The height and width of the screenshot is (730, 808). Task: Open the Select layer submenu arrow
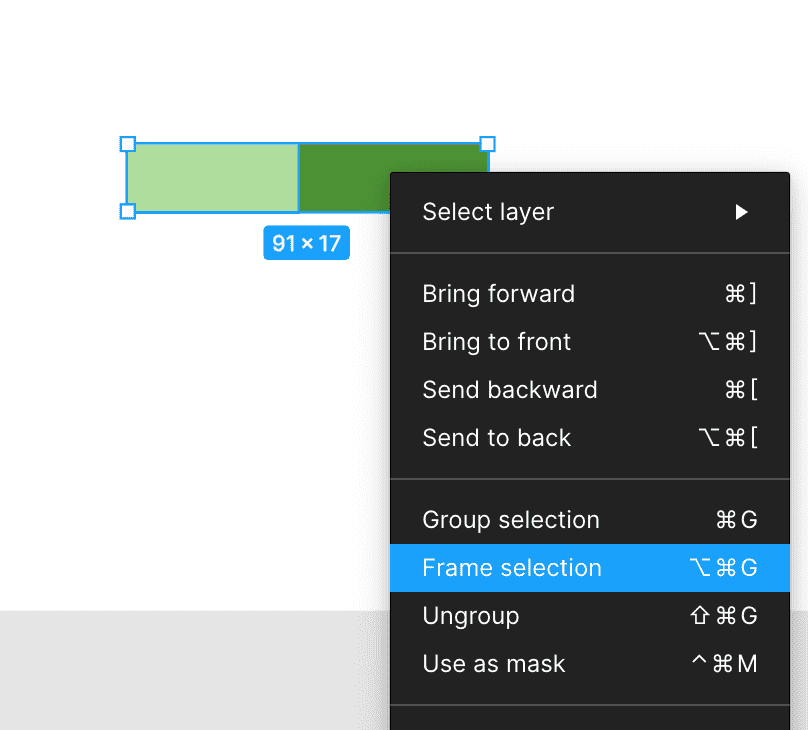point(741,212)
